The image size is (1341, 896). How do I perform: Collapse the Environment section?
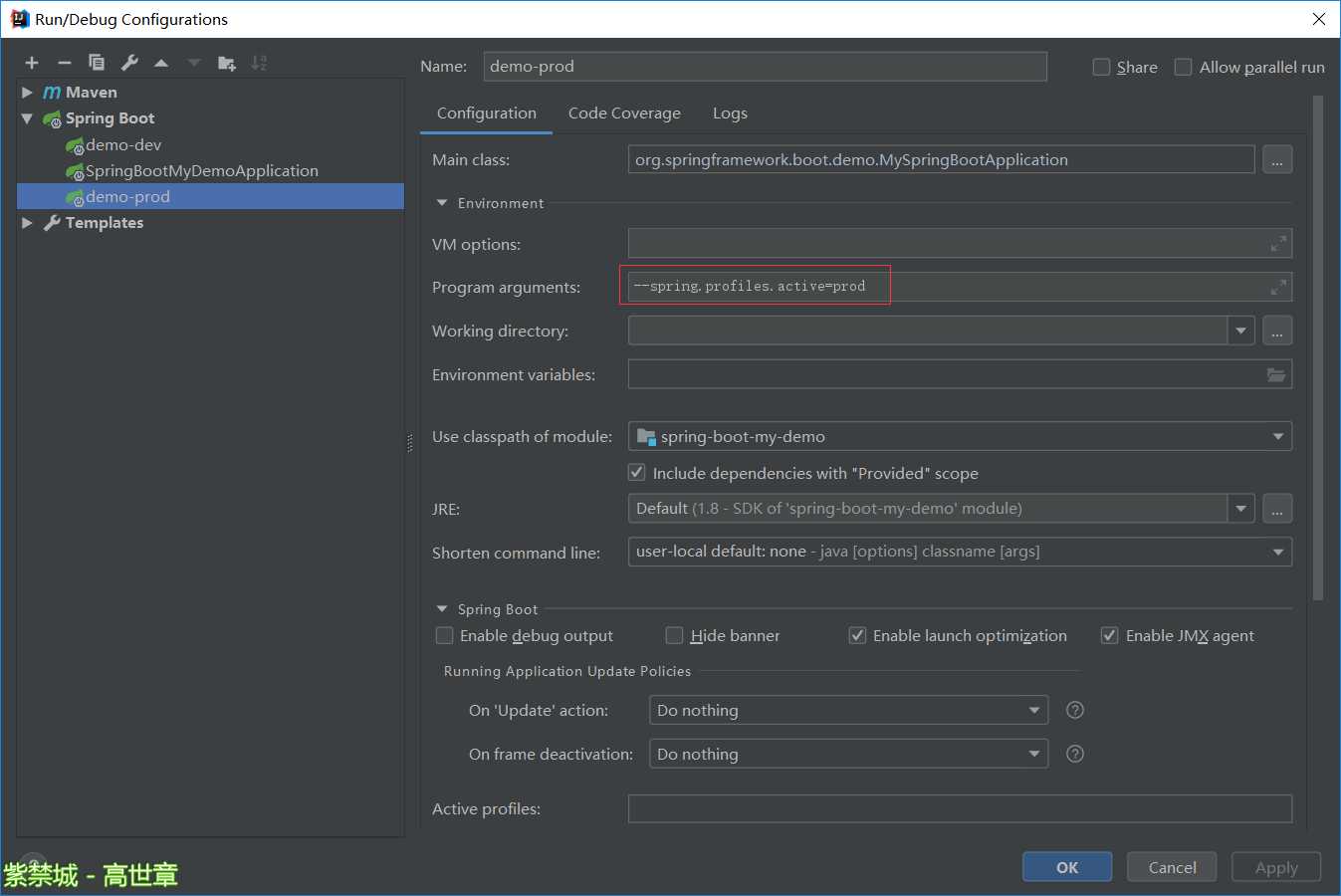pos(442,202)
